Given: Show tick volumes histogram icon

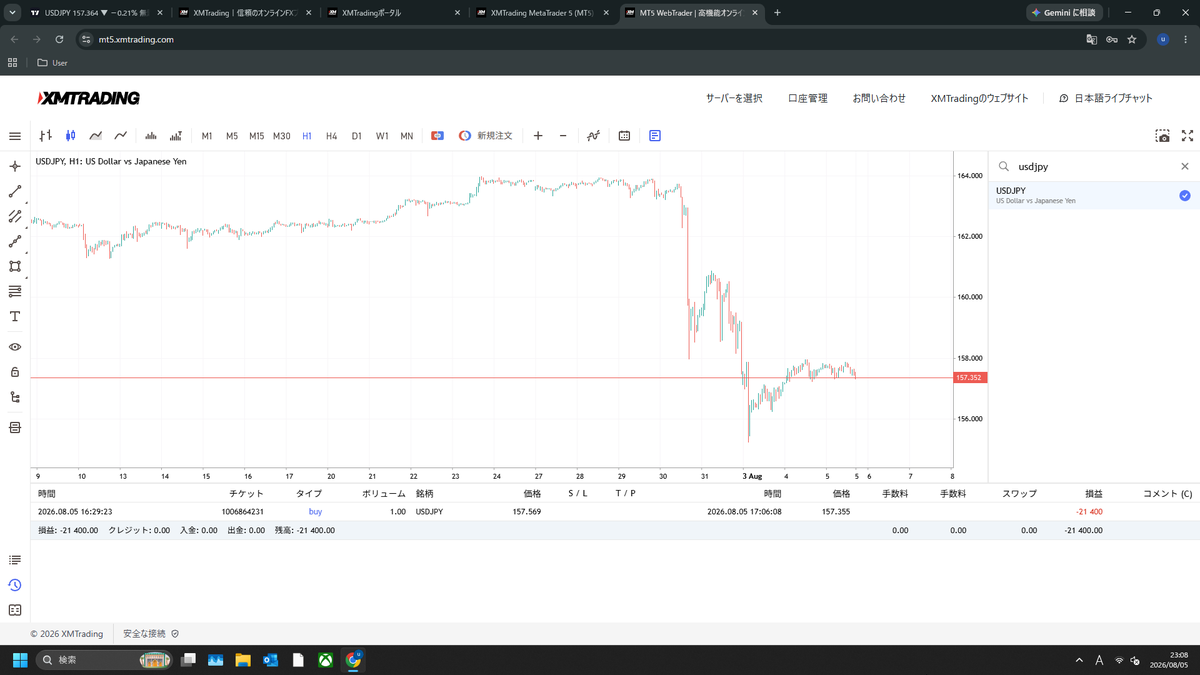Looking at the screenshot, I should 151,136.
